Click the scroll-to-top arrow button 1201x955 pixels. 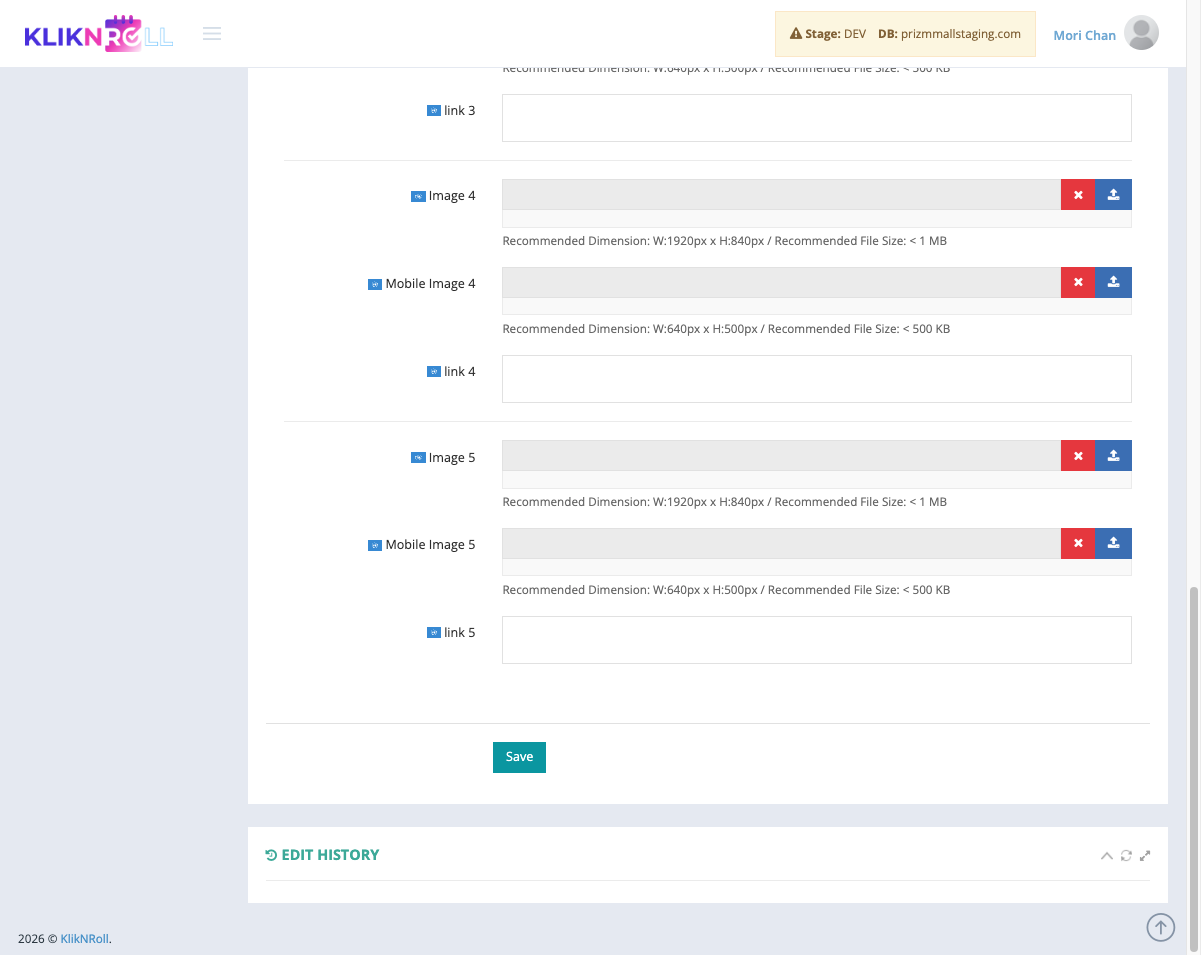point(1160,928)
